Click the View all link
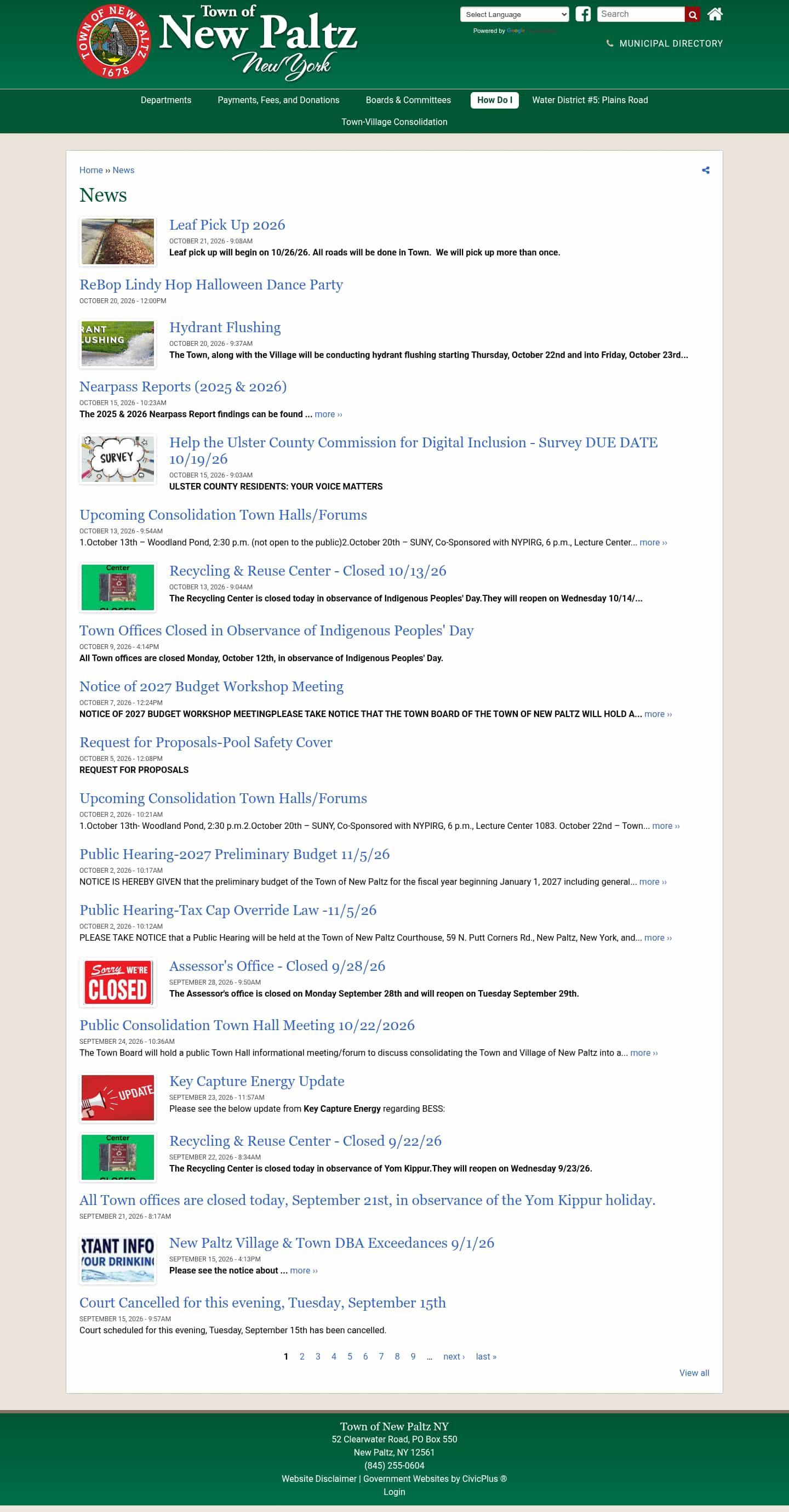This screenshot has width=789, height=1512. (x=694, y=1373)
